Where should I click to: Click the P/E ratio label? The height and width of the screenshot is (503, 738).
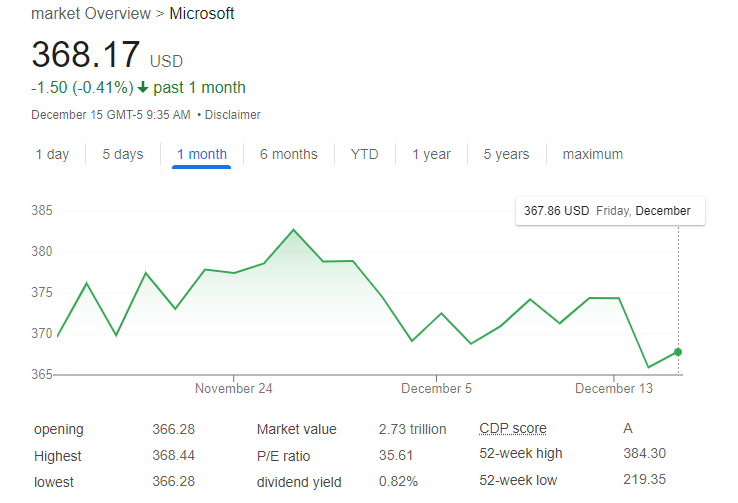click(x=283, y=456)
